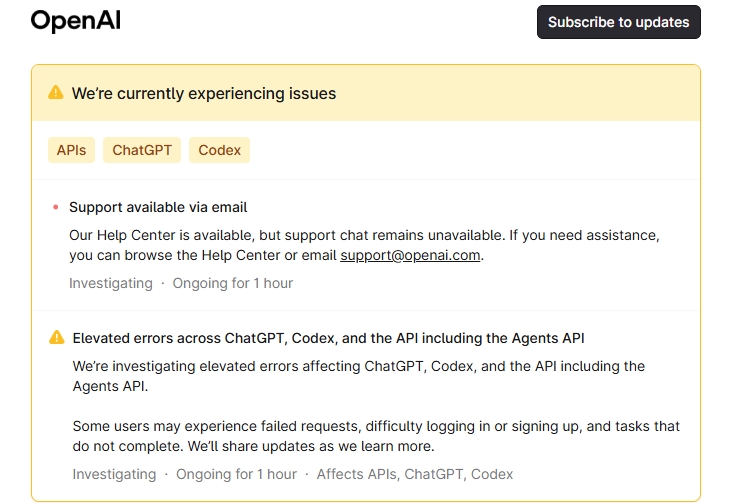Select the Codex component tag
Viewport: 744px width, 503px height.
pyautogui.click(x=219, y=150)
